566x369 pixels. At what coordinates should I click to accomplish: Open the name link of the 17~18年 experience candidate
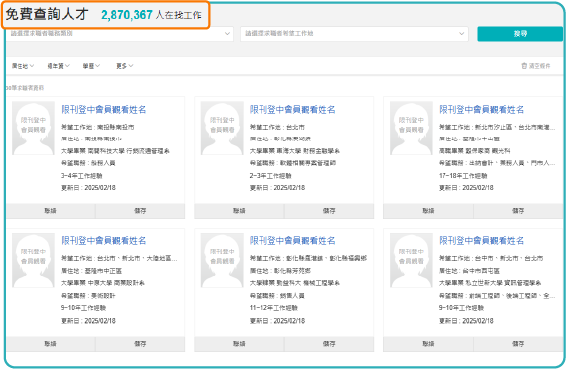(x=481, y=109)
